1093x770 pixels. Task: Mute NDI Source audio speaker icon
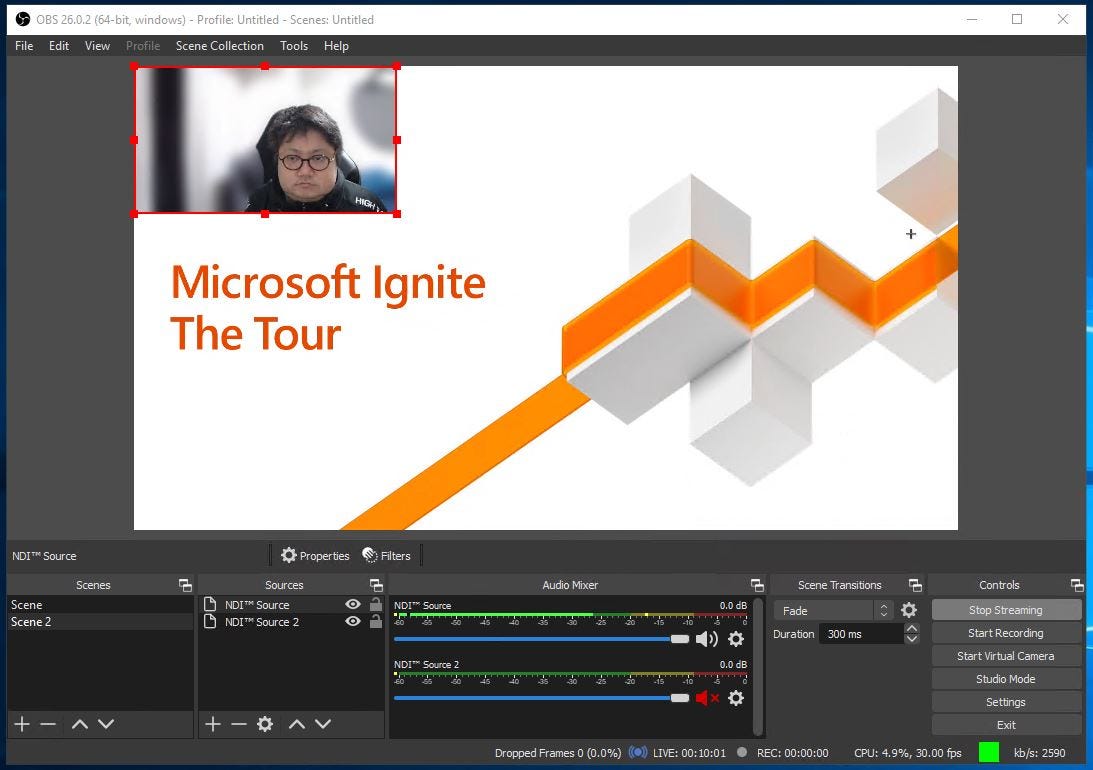(x=707, y=639)
